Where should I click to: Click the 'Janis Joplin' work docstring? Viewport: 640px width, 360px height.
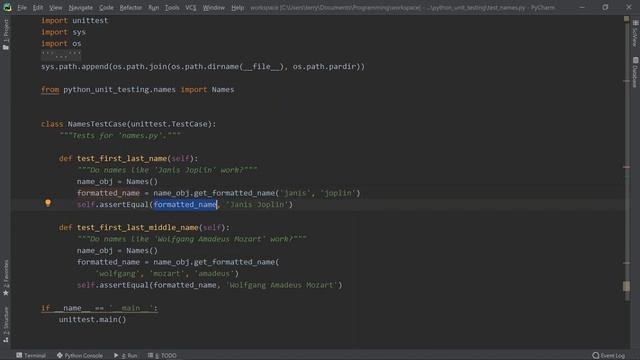pos(167,170)
